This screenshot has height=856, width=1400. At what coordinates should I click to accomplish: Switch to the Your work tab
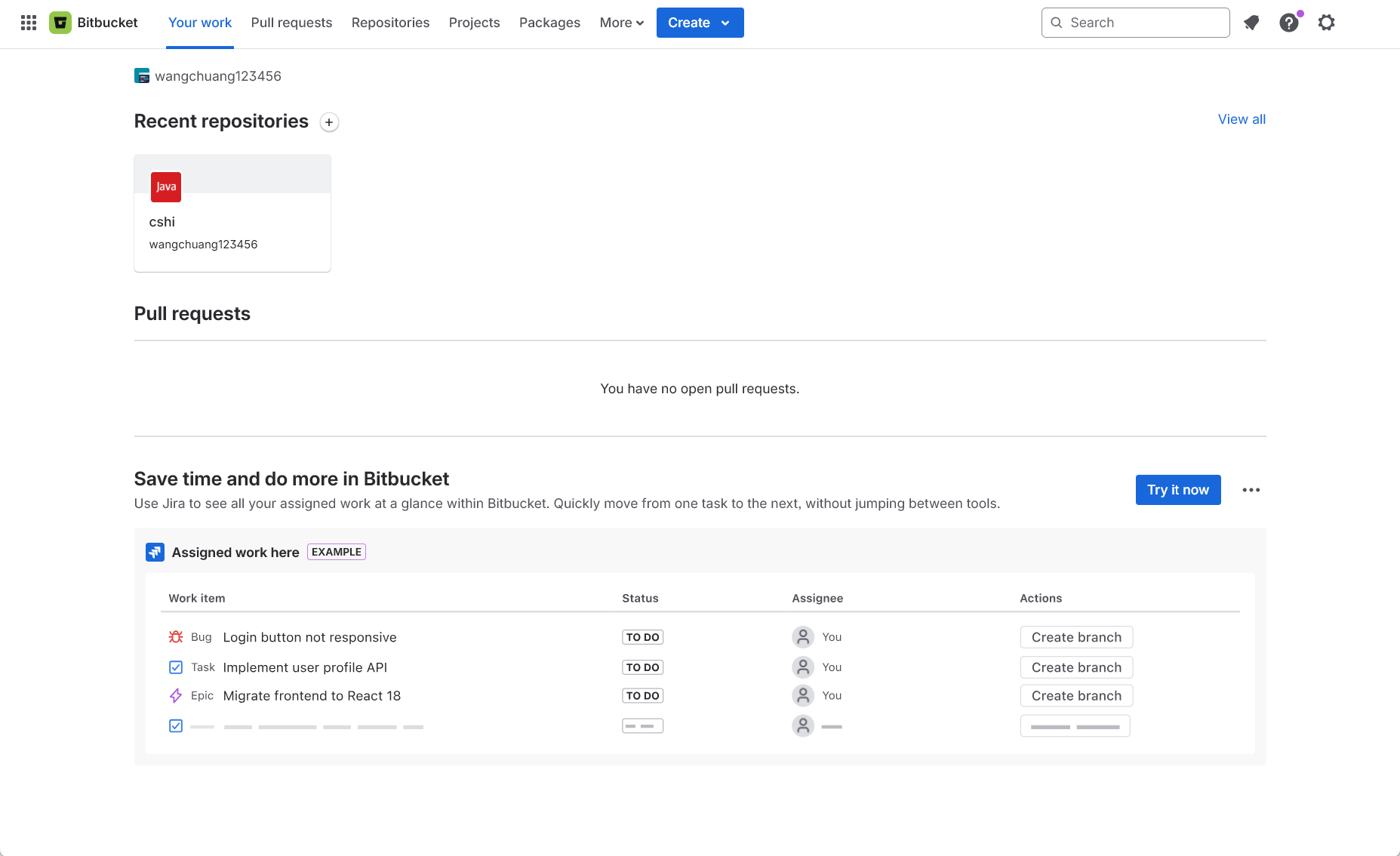tap(200, 23)
